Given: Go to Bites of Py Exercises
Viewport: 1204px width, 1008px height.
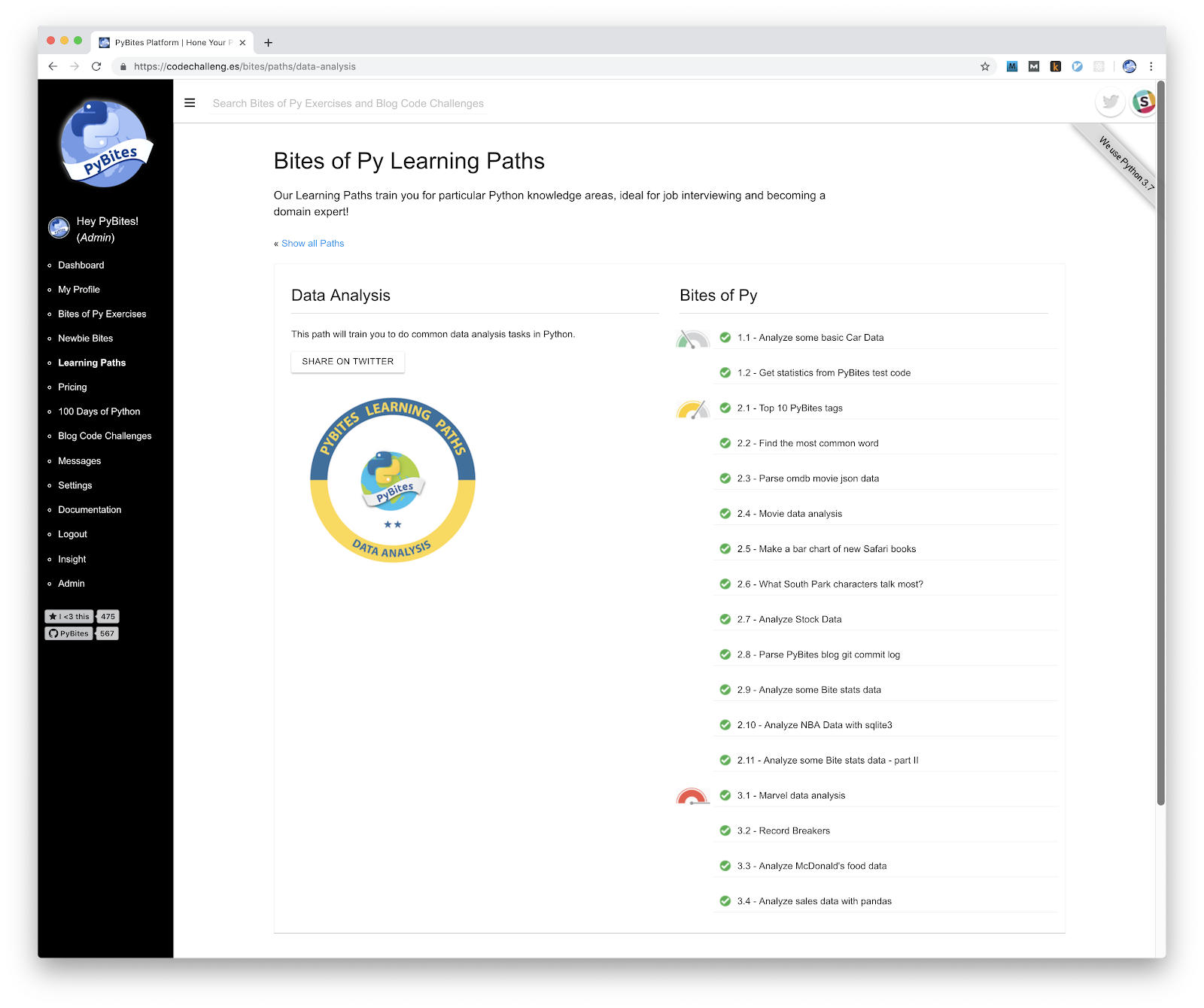Looking at the screenshot, I should [x=102, y=314].
